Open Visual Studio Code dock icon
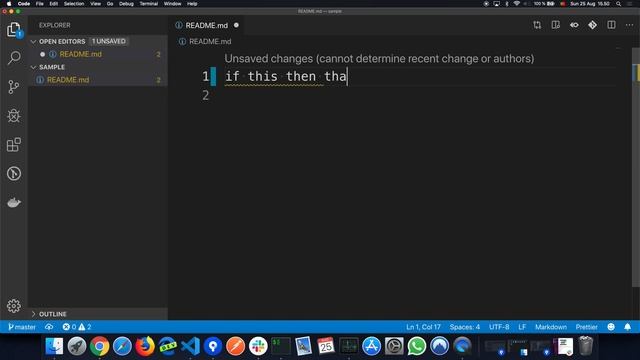 pyautogui.click(x=190, y=346)
